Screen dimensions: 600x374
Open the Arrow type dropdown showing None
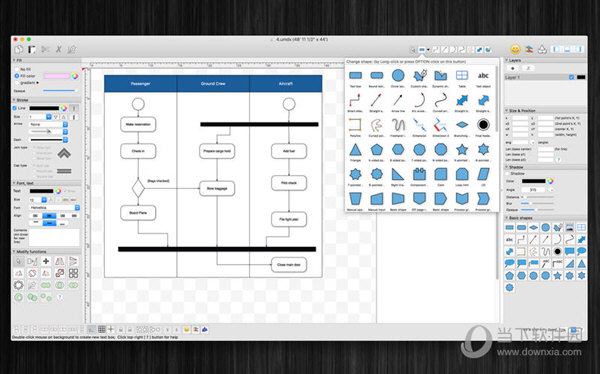click(48, 124)
